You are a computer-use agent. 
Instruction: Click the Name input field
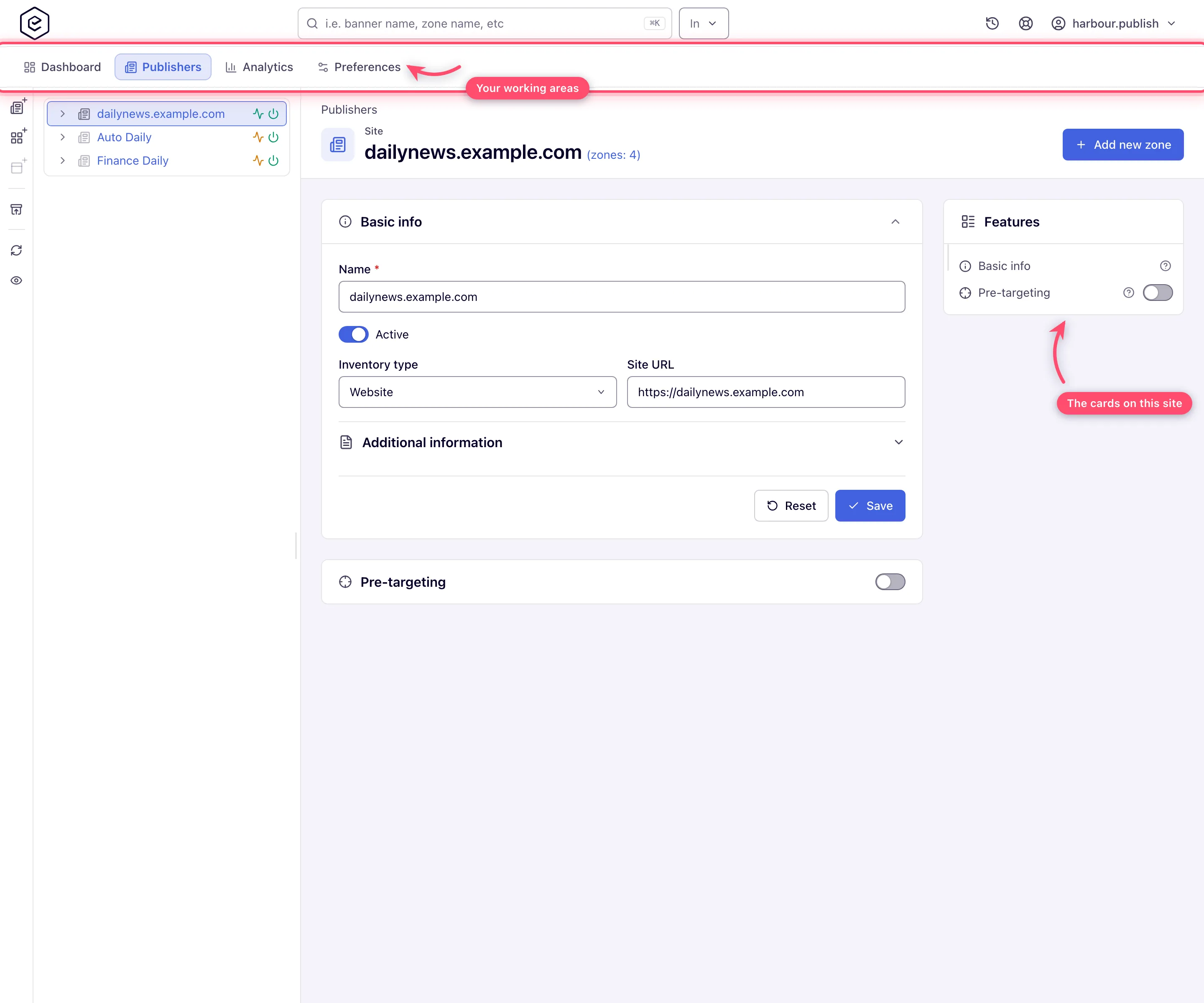(622, 297)
